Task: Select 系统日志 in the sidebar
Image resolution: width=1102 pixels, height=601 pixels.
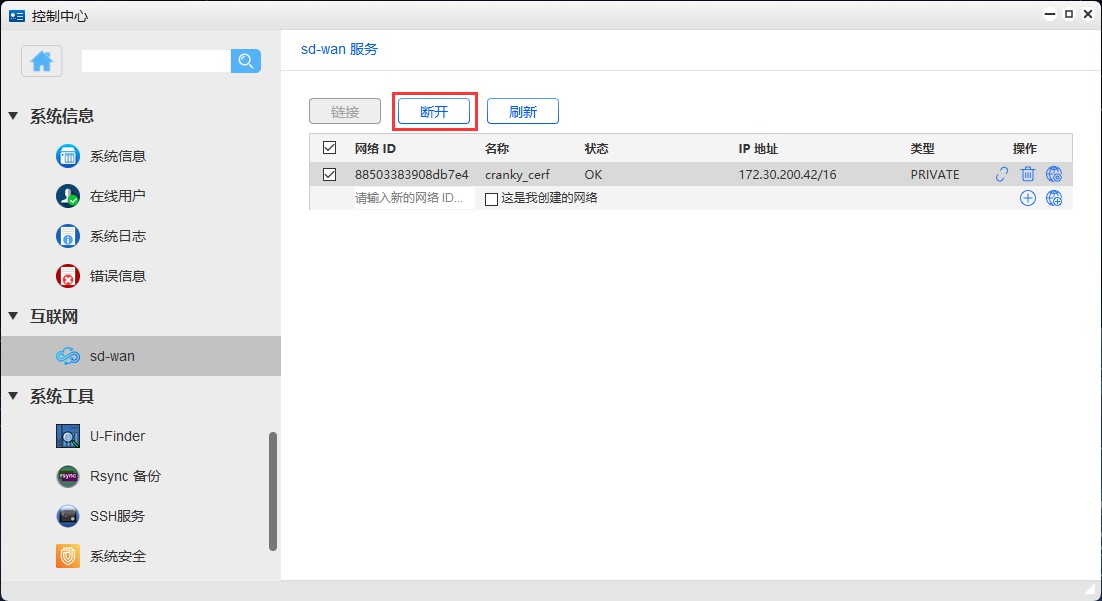Action: coord(113,236)
